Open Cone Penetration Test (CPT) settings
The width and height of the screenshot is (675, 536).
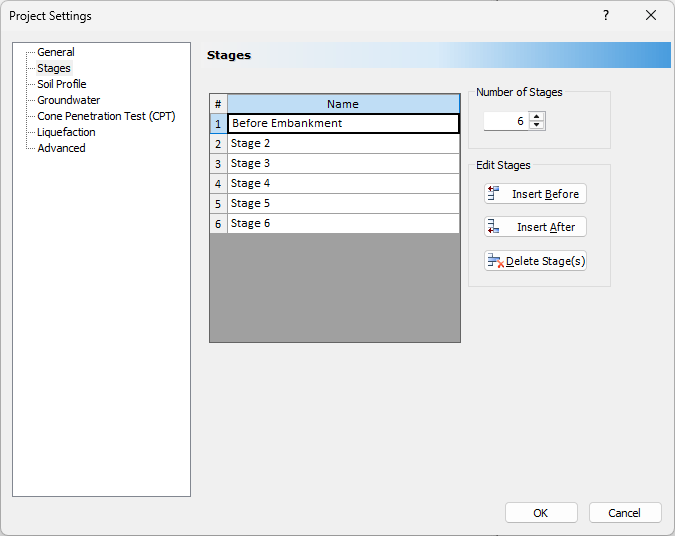[x=106, y=116]
